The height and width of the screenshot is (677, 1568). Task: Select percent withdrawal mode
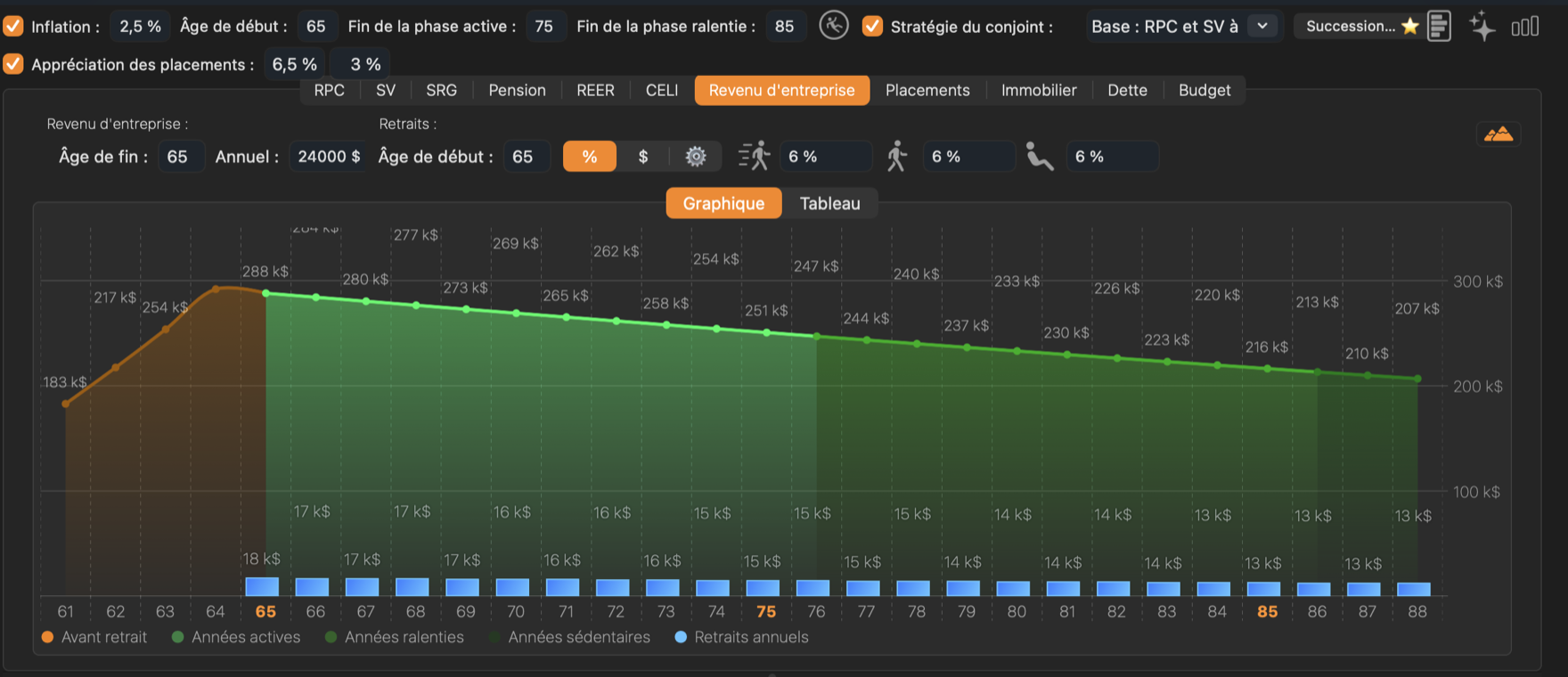pos(590,157)
